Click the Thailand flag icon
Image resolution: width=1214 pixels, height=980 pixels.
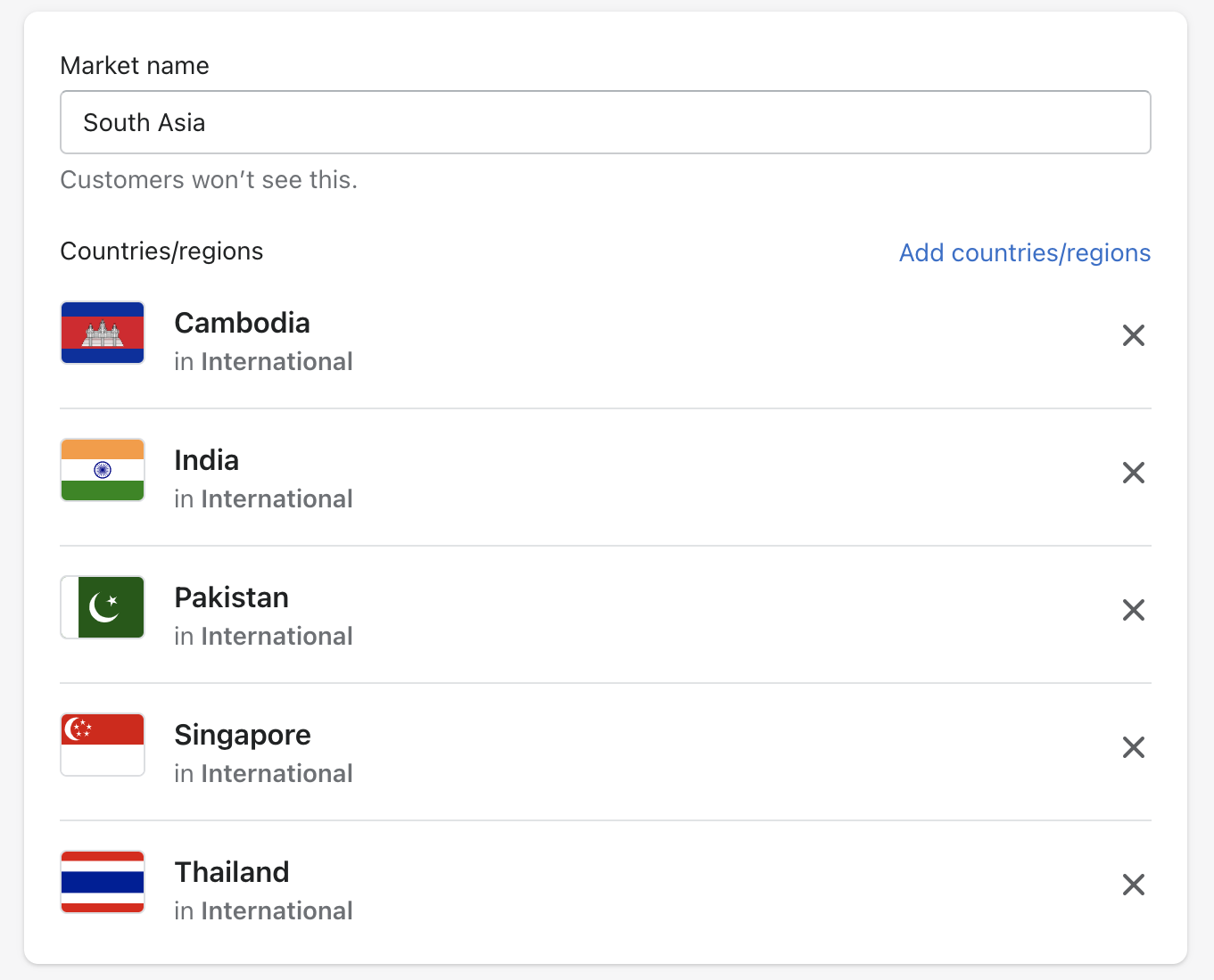tap(102, 882)
